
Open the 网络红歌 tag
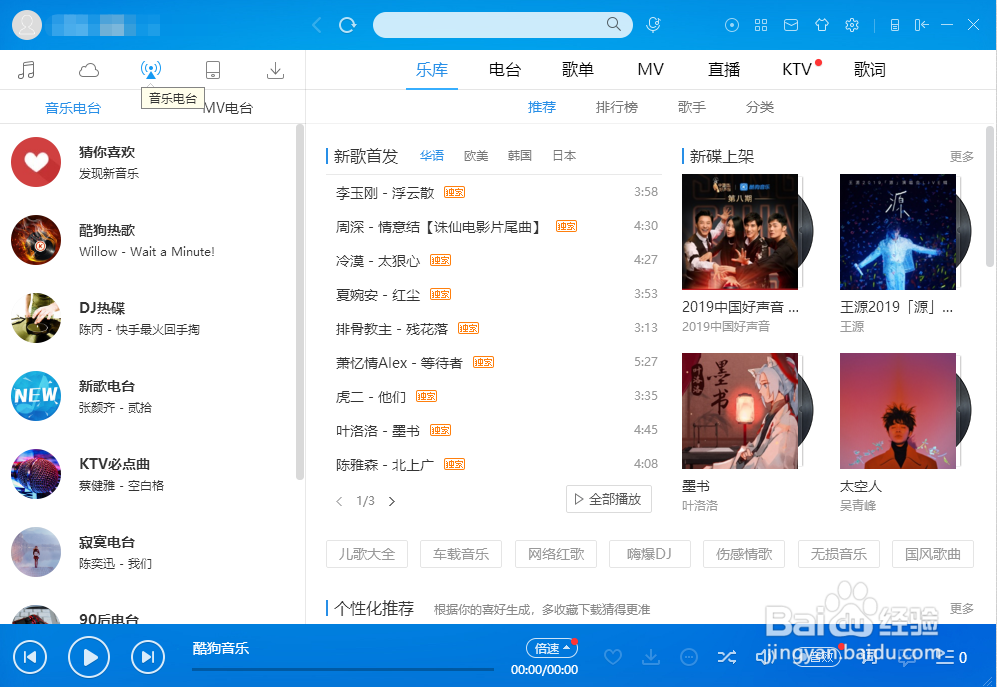(556, 554)
